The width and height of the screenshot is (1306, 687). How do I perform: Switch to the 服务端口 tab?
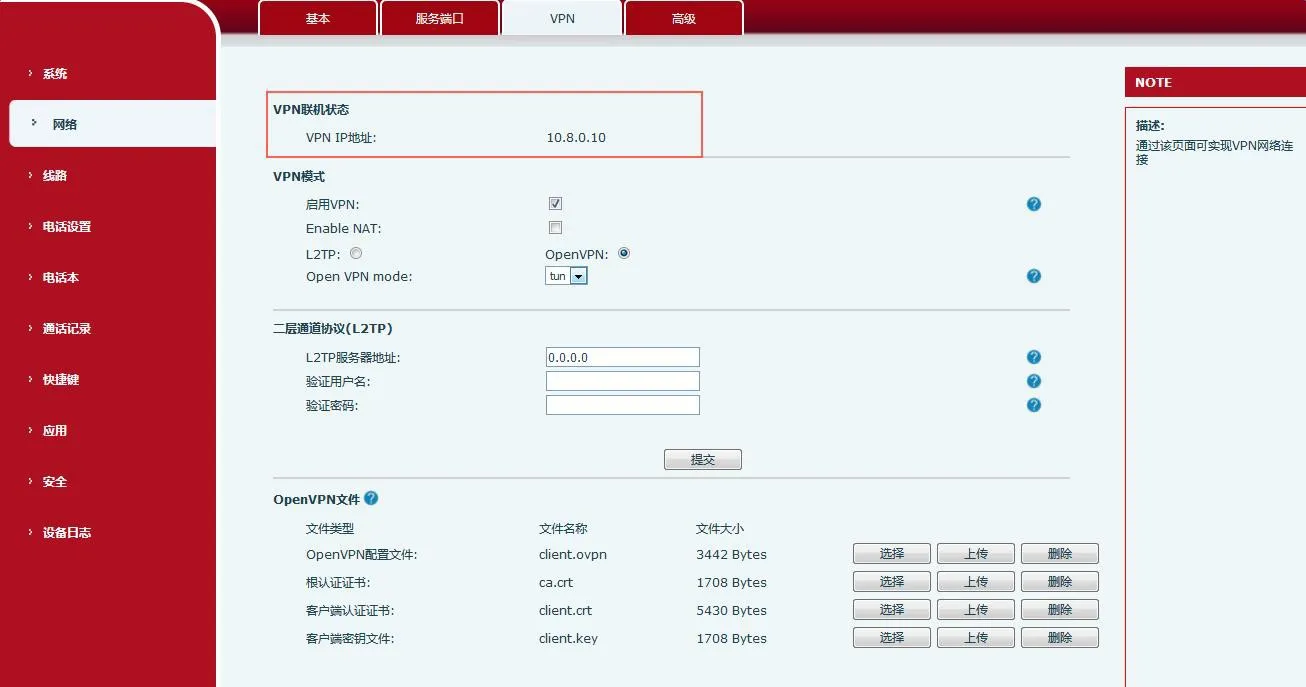tap(440, 17)
